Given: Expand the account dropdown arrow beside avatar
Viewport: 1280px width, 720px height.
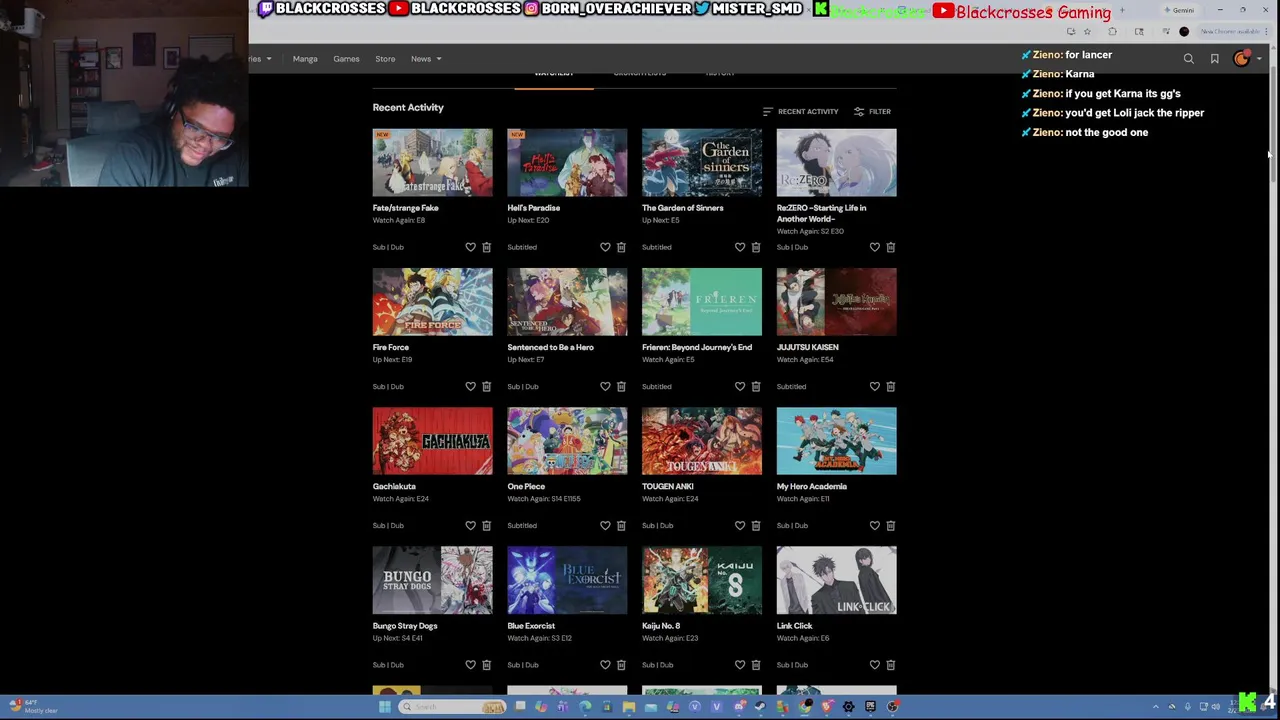Looking at the screenshot, I should (x=1258, y=59).
